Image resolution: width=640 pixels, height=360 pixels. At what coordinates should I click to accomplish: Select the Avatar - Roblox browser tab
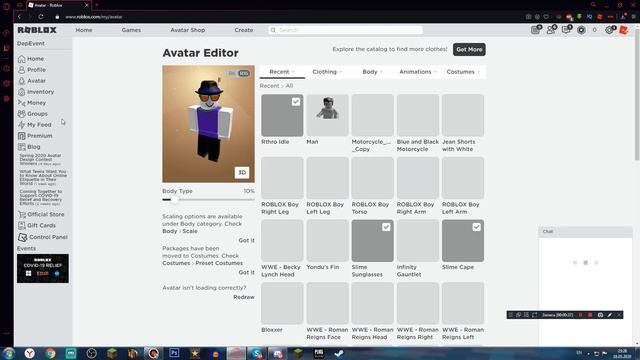[x=59, y=5]
